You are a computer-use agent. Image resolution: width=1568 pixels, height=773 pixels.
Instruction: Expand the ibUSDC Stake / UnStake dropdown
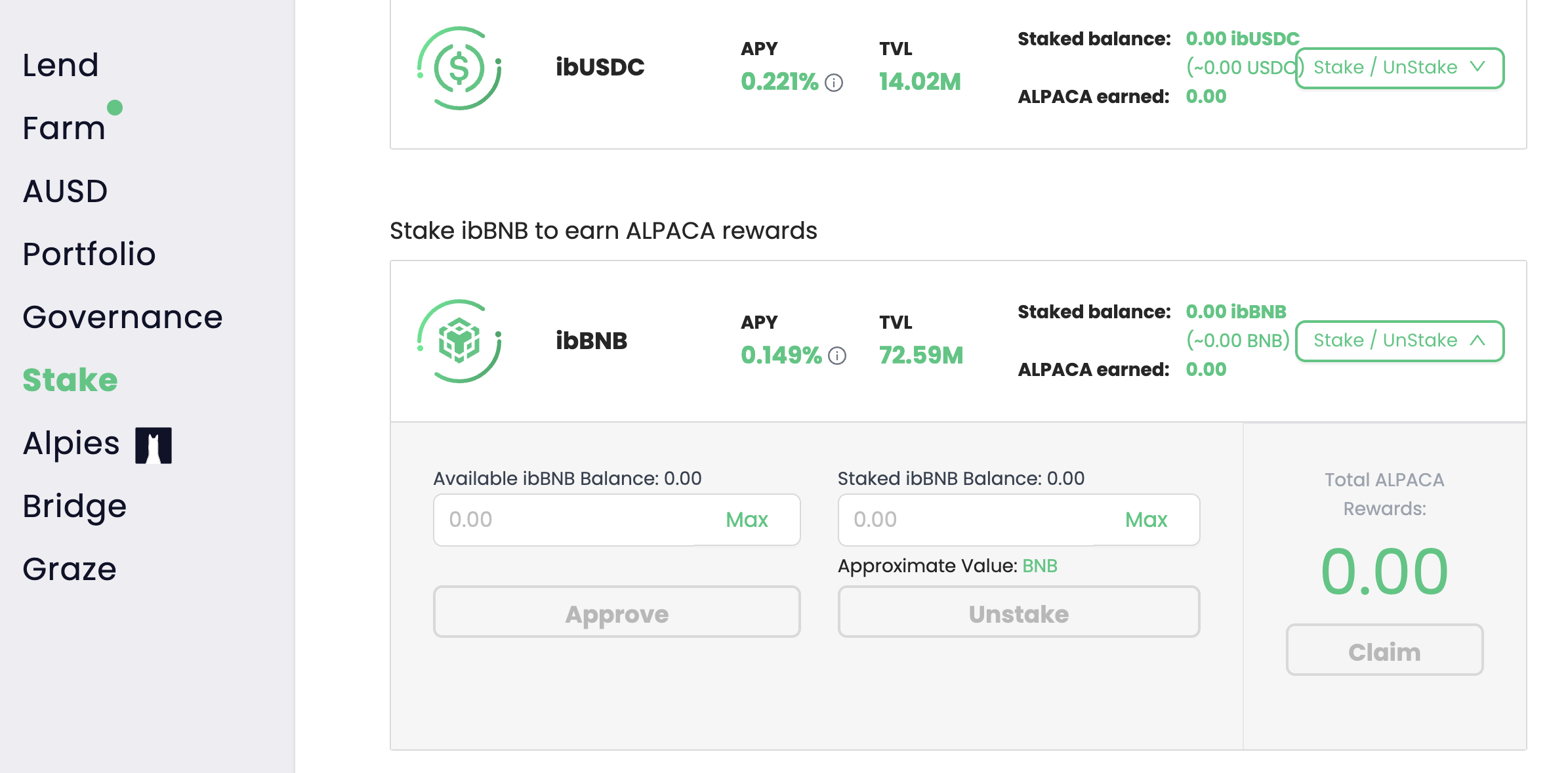(1400, 68)
